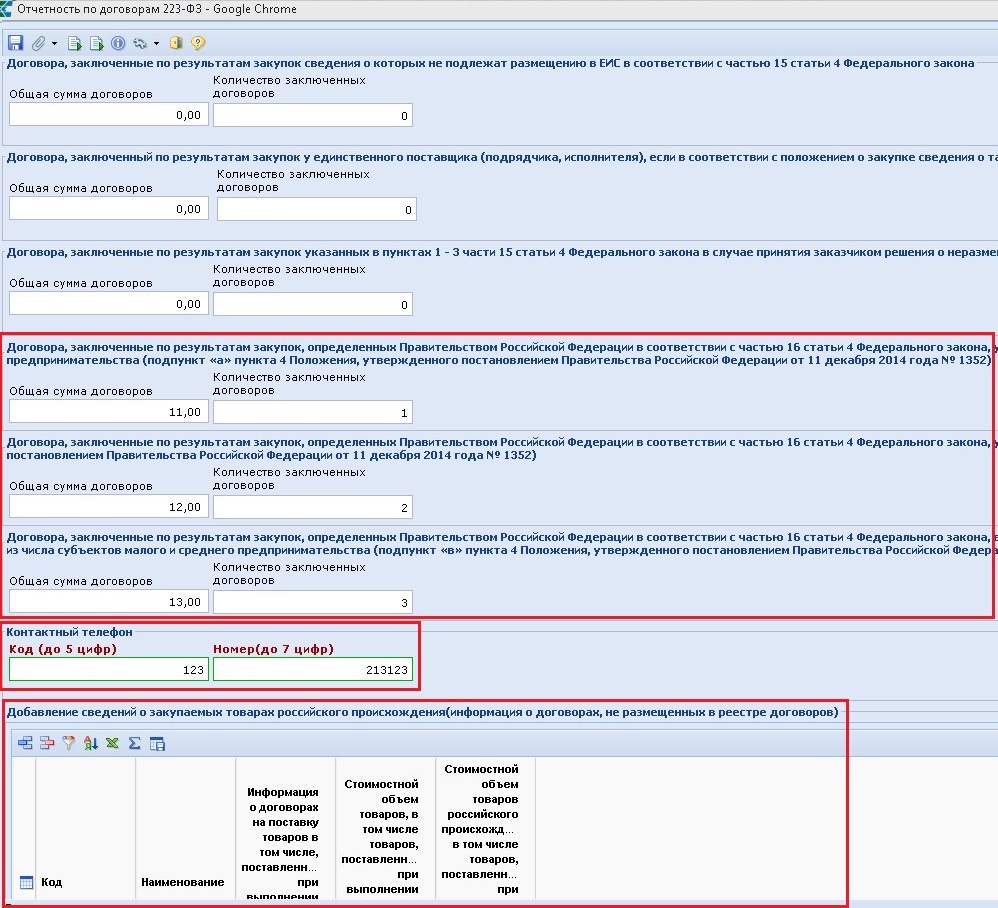
Task: Click the Наименование column header
Action: [x=182, y=882]
